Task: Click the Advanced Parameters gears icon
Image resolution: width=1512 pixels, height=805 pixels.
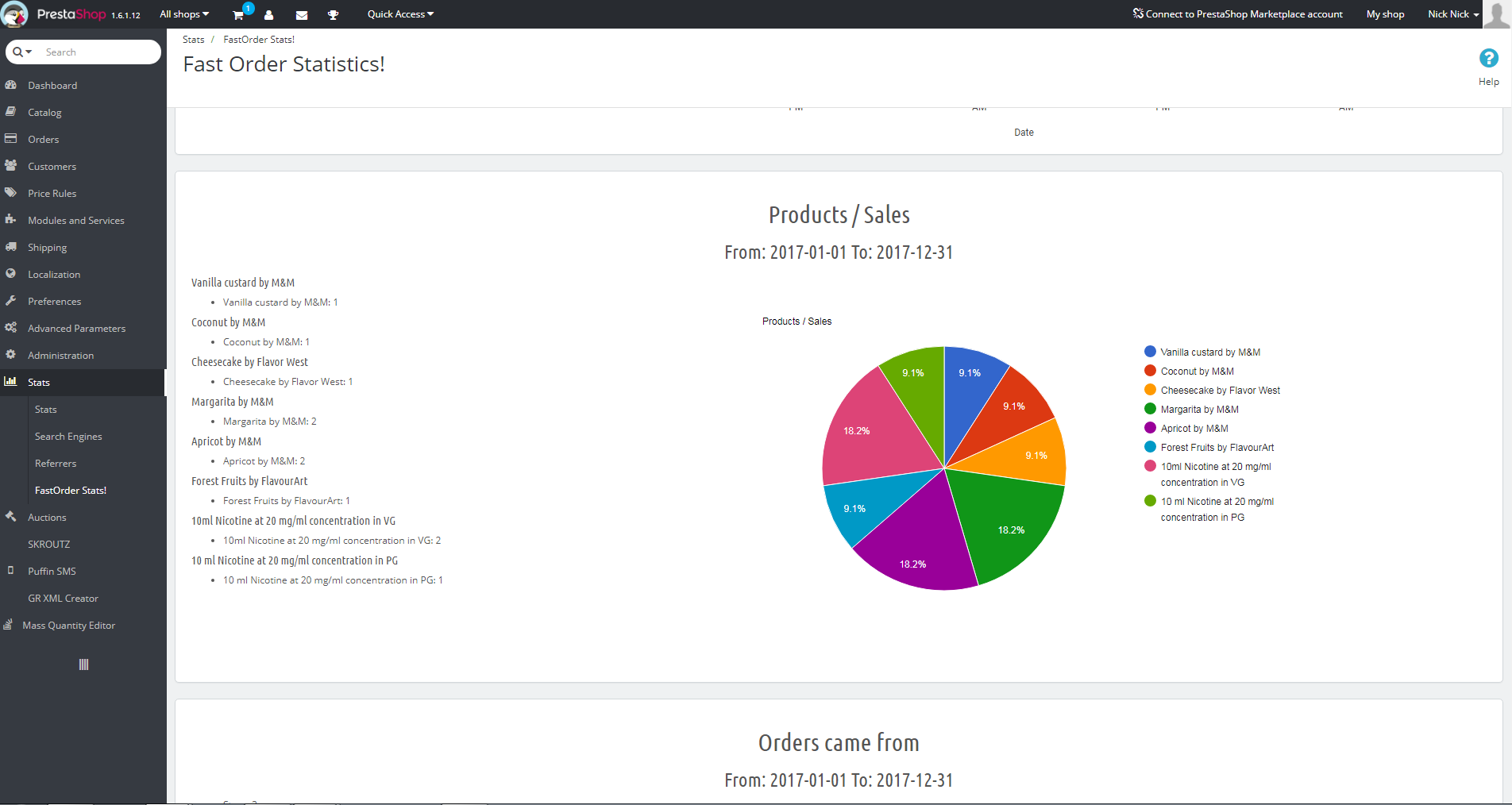Action: click(11, 328)
